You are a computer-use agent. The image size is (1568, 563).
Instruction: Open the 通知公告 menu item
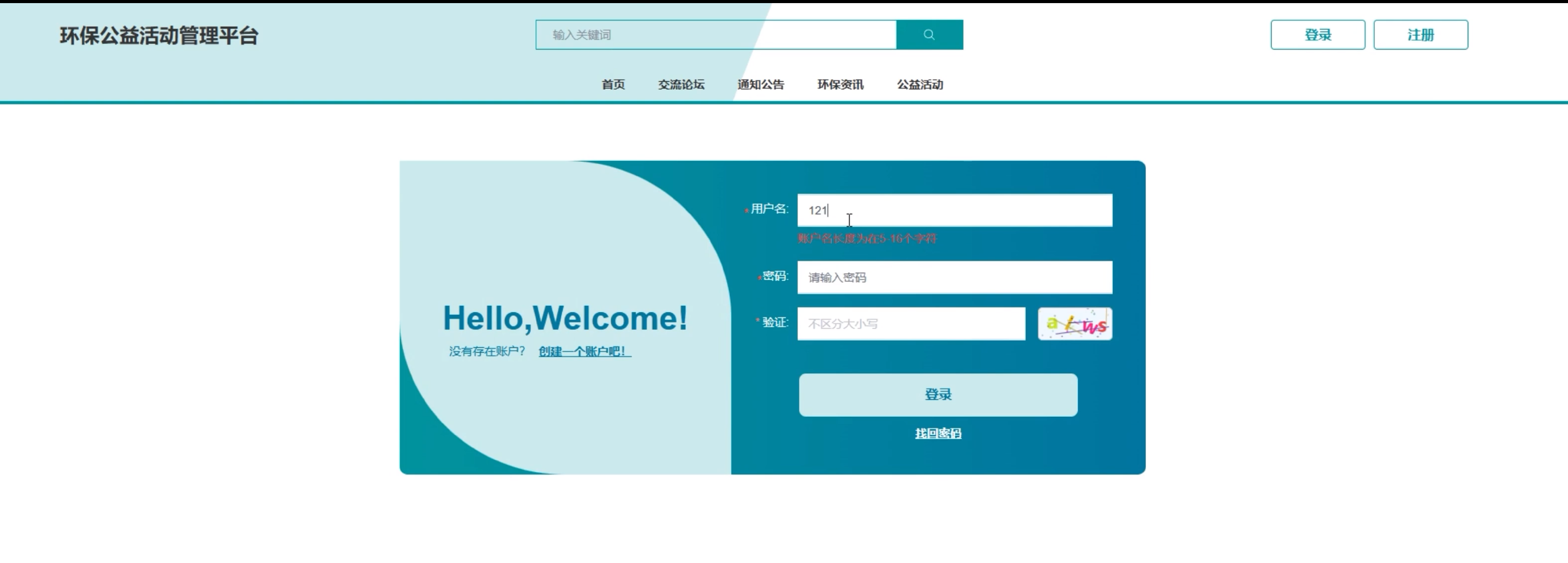pos(760,84)
